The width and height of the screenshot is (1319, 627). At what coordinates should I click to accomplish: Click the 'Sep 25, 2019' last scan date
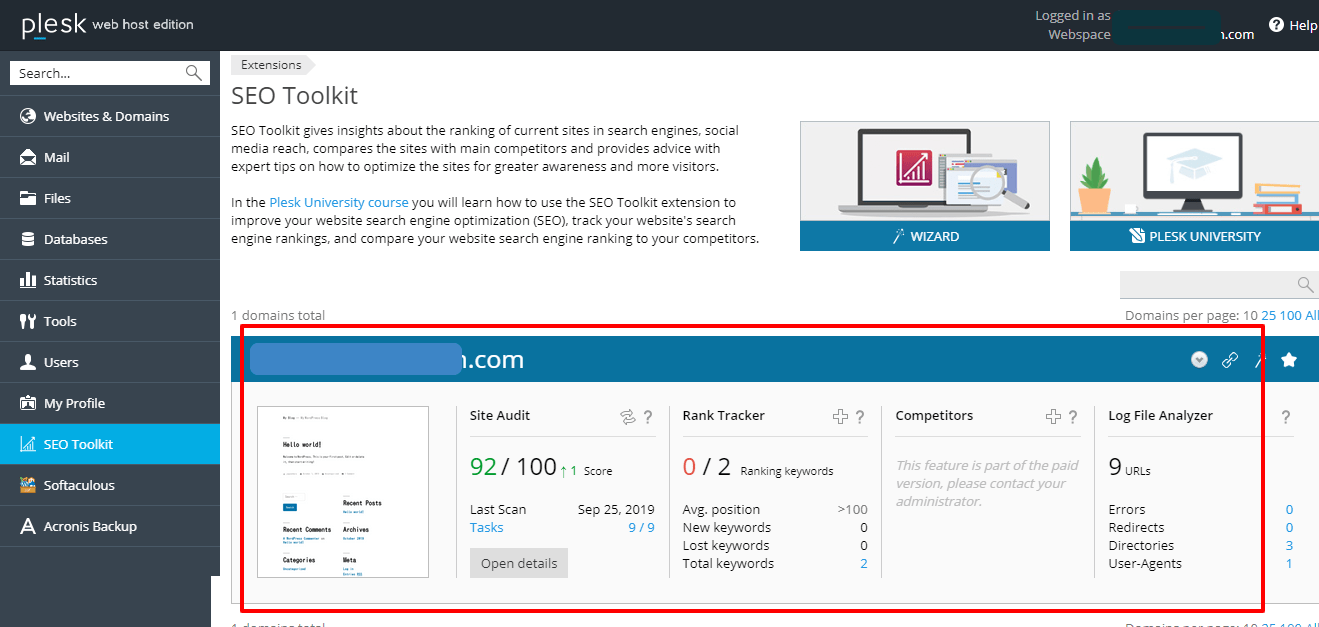coord(616,509)
